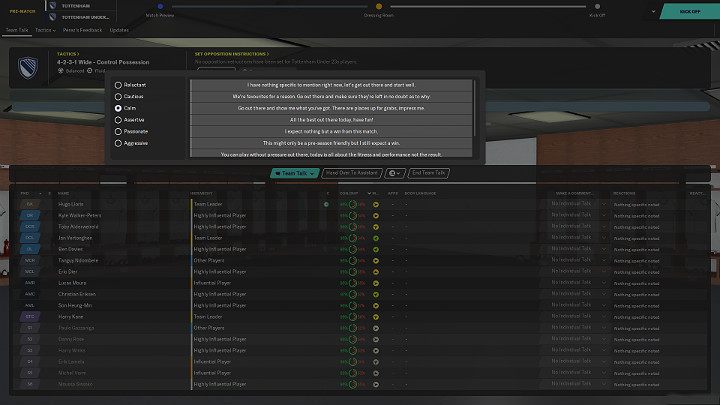Viewport: 720px width, 405px height.
Task: Choose the 'All the best out there today' talk
Action: 331,120
